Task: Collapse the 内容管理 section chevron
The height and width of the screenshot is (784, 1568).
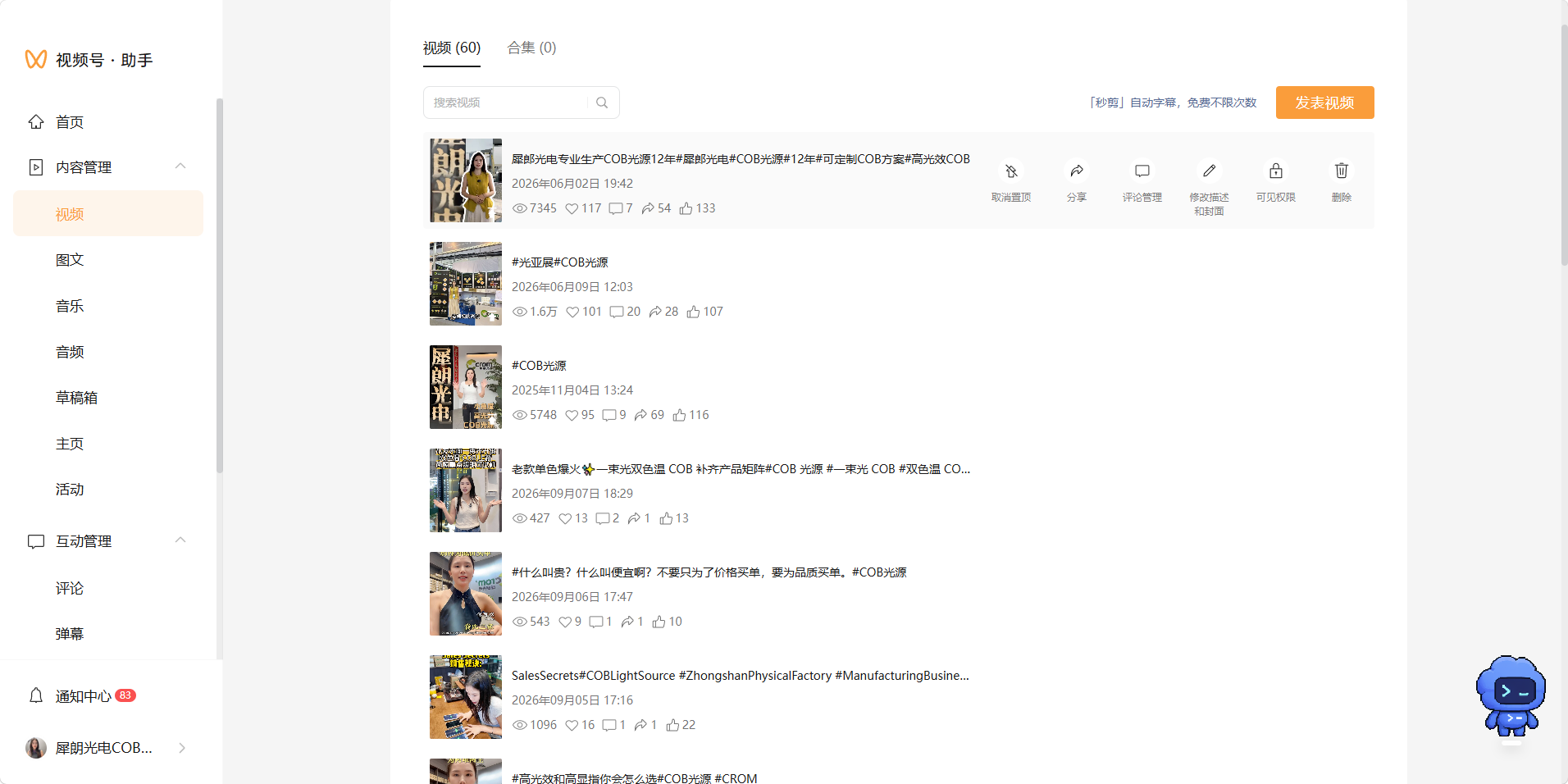Action: [180, 166]
